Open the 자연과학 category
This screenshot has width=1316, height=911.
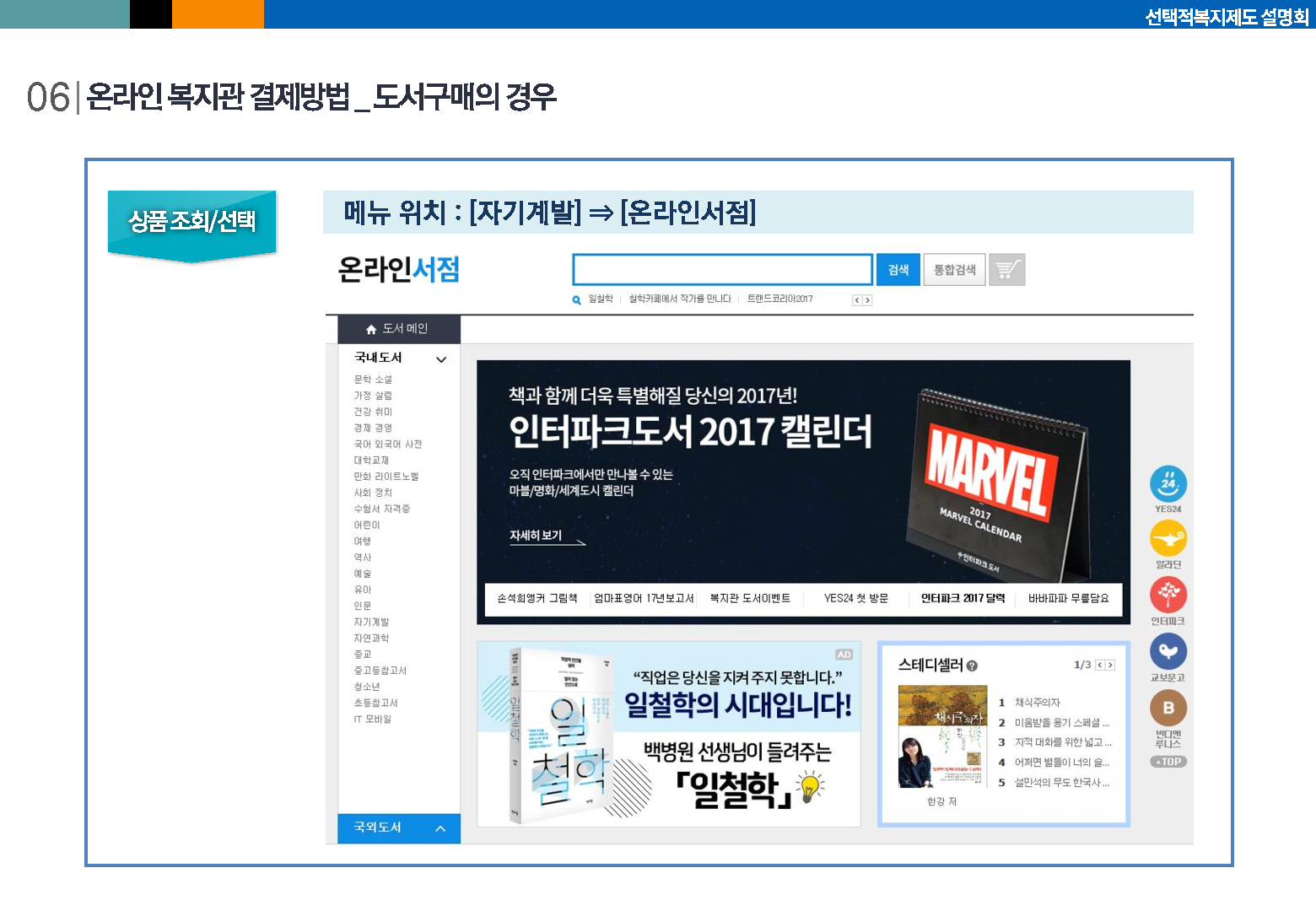[371, 639]
